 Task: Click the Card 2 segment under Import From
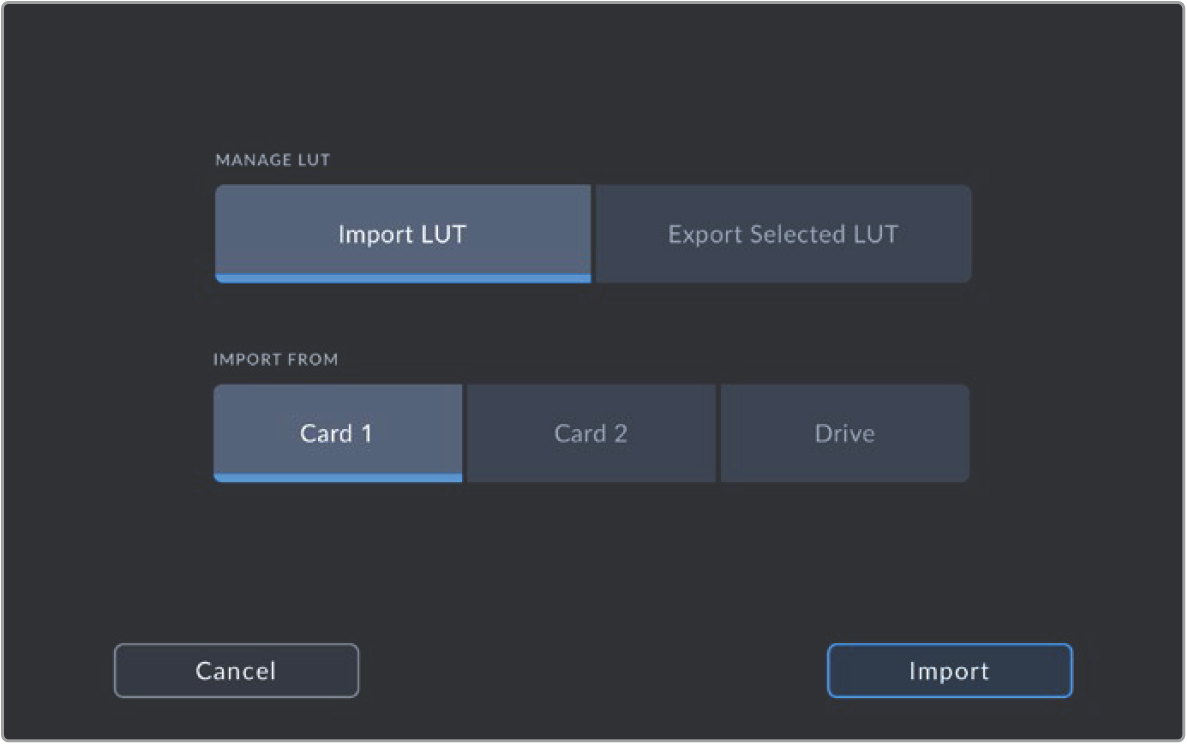tap(591, 433)
